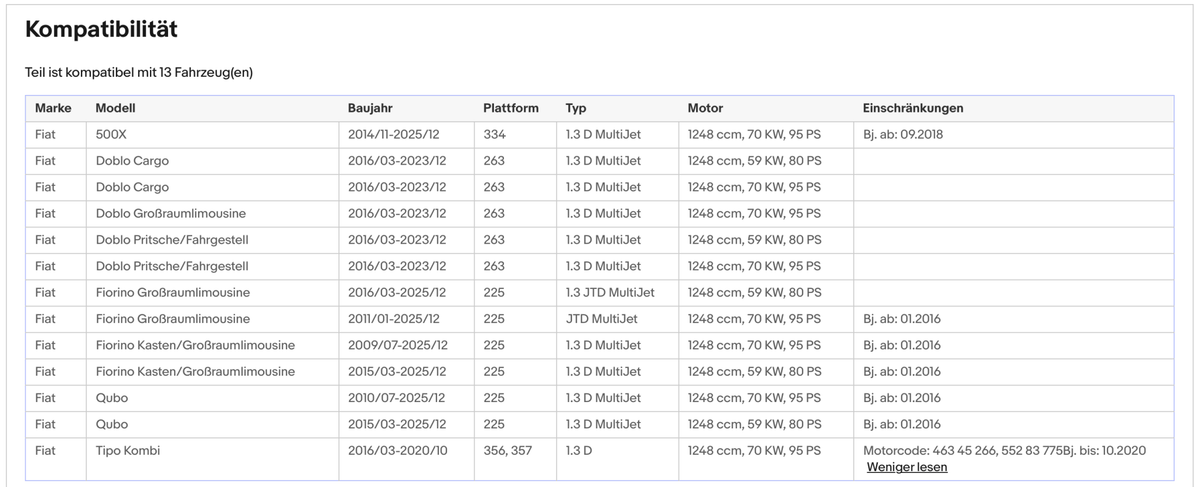Select the '2014/11-2025/12' year cell
The width and height of the screenshot is (1200, 487).
[x=395, y=135]
